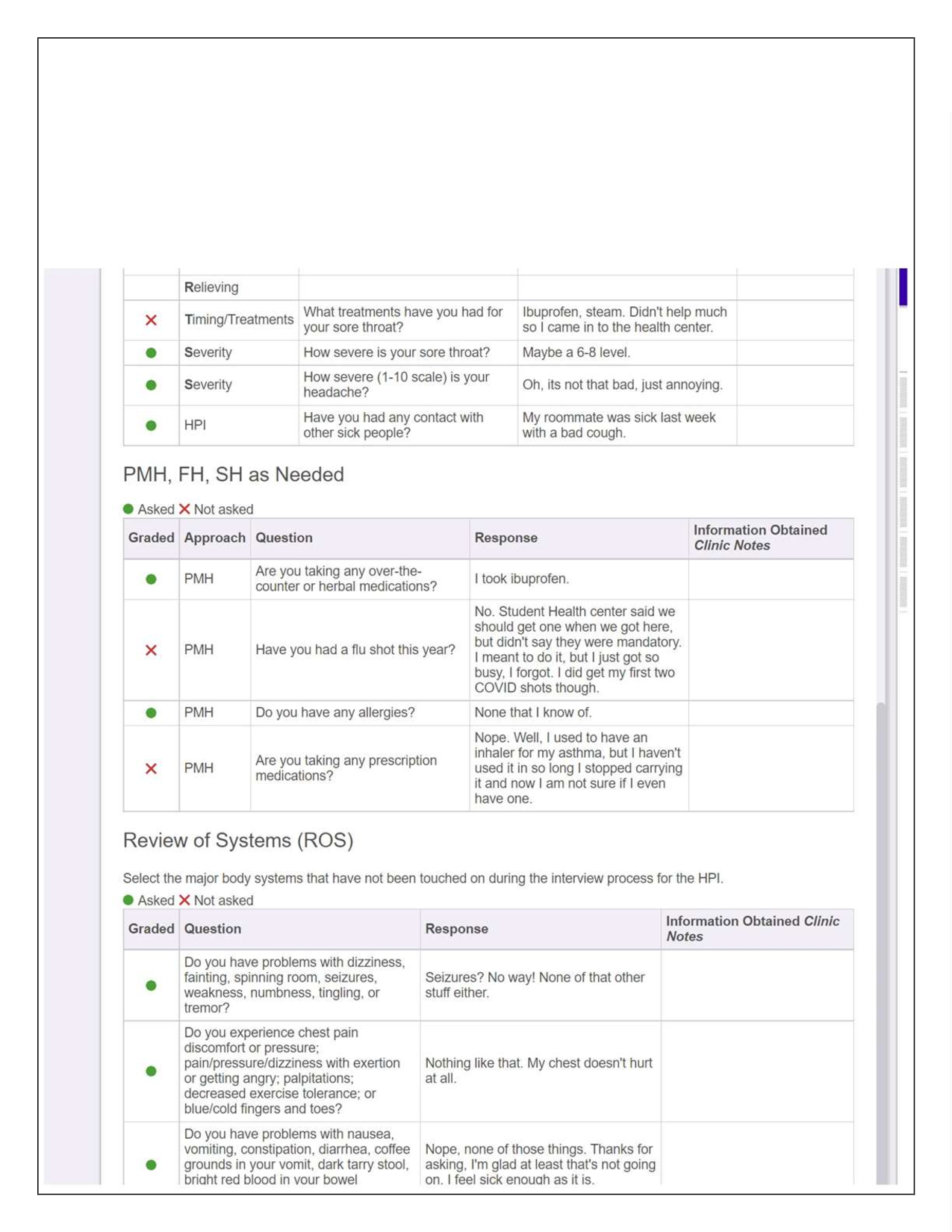The width and height of the screenshot is (952, 1232).
Task: Click red X in Timing/Treatments row
Action: (151, 320)
